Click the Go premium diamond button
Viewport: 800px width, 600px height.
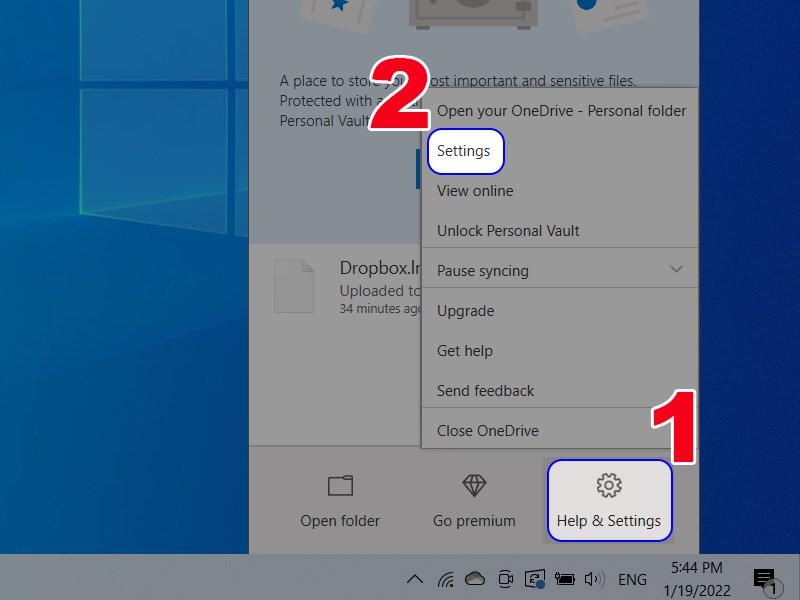(474, 501)
